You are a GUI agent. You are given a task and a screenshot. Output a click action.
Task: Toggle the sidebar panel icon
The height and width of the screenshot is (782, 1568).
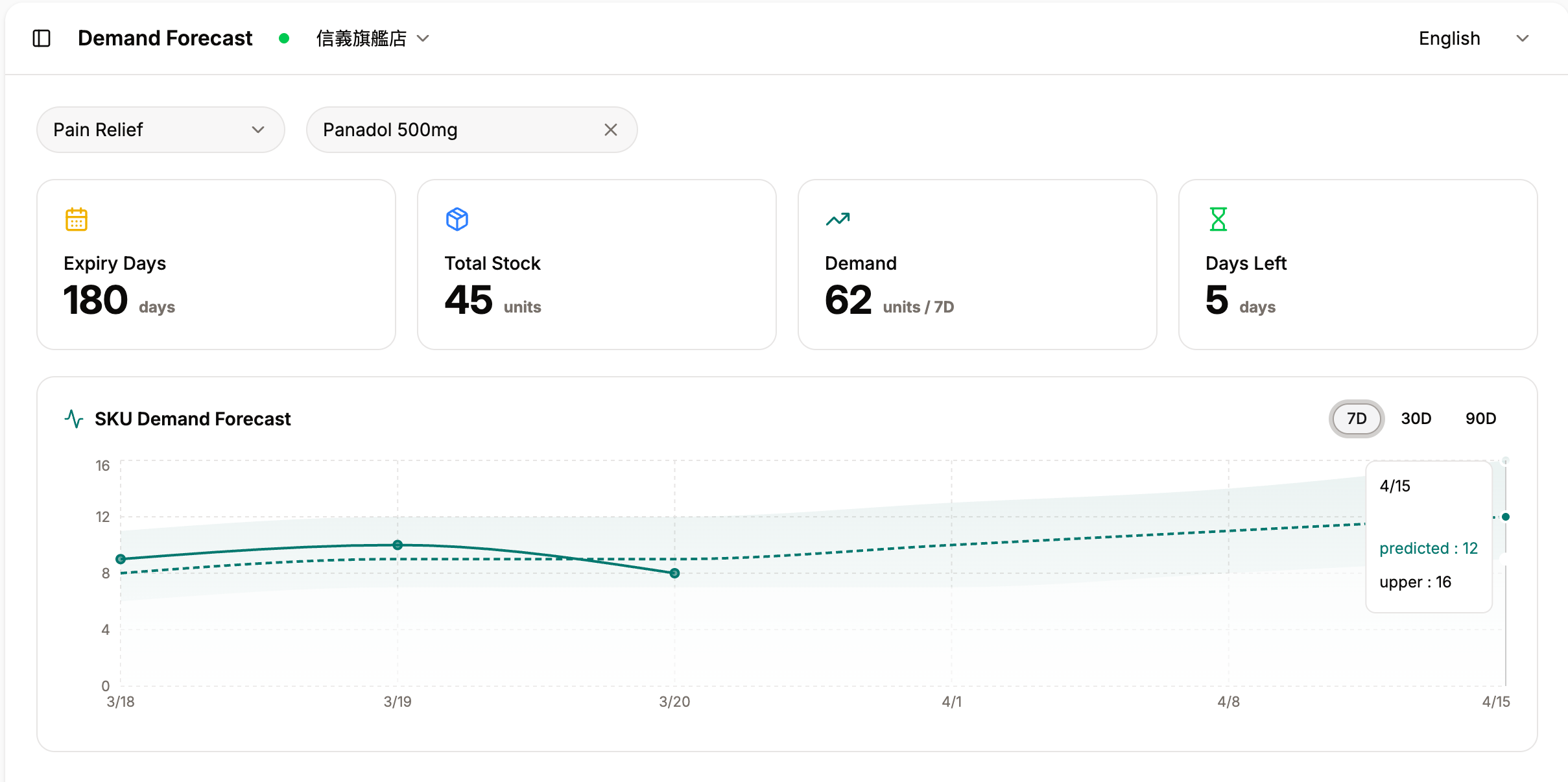pos(42,38)
